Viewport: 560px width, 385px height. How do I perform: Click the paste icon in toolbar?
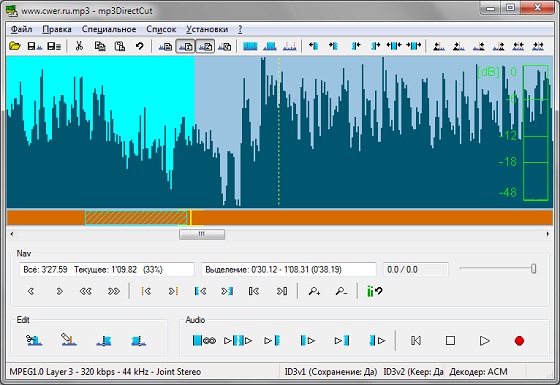[120, 46]
